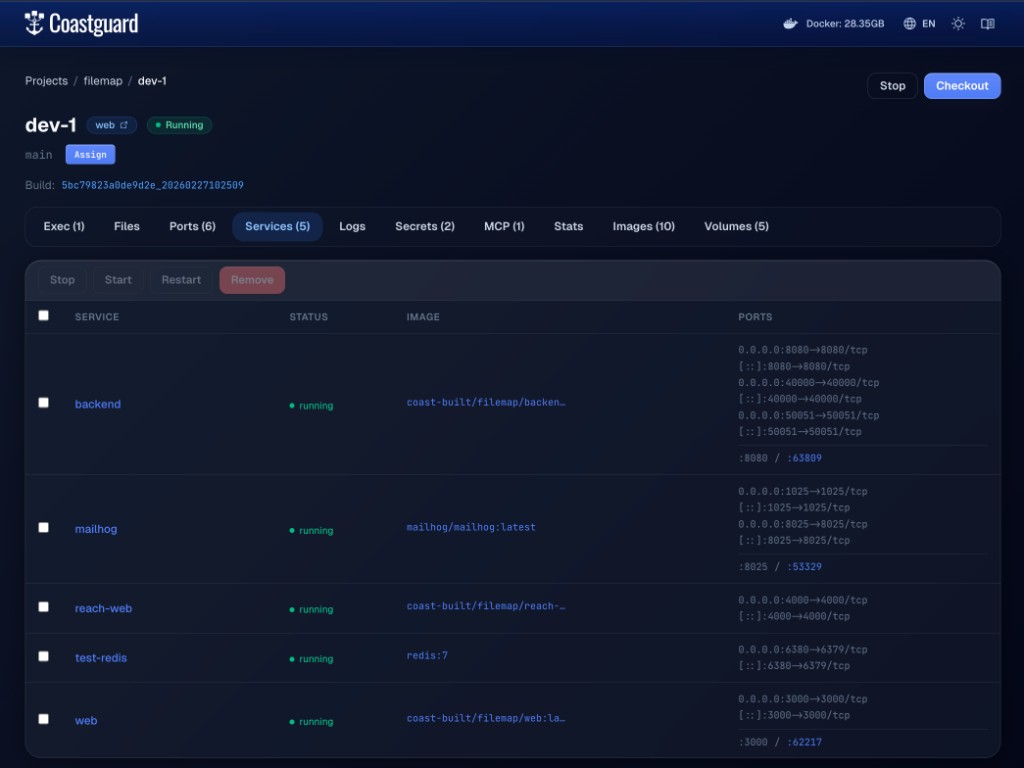Click the services Restart button
The width and height of the screenshot is (1024, 768).
[x=181, y=280]
